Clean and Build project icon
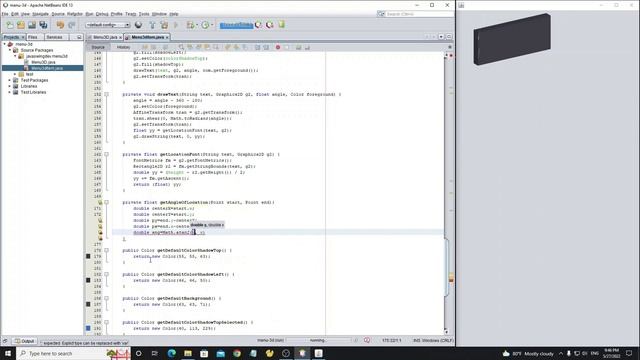The image size is (640, 360). coord(164,25)
